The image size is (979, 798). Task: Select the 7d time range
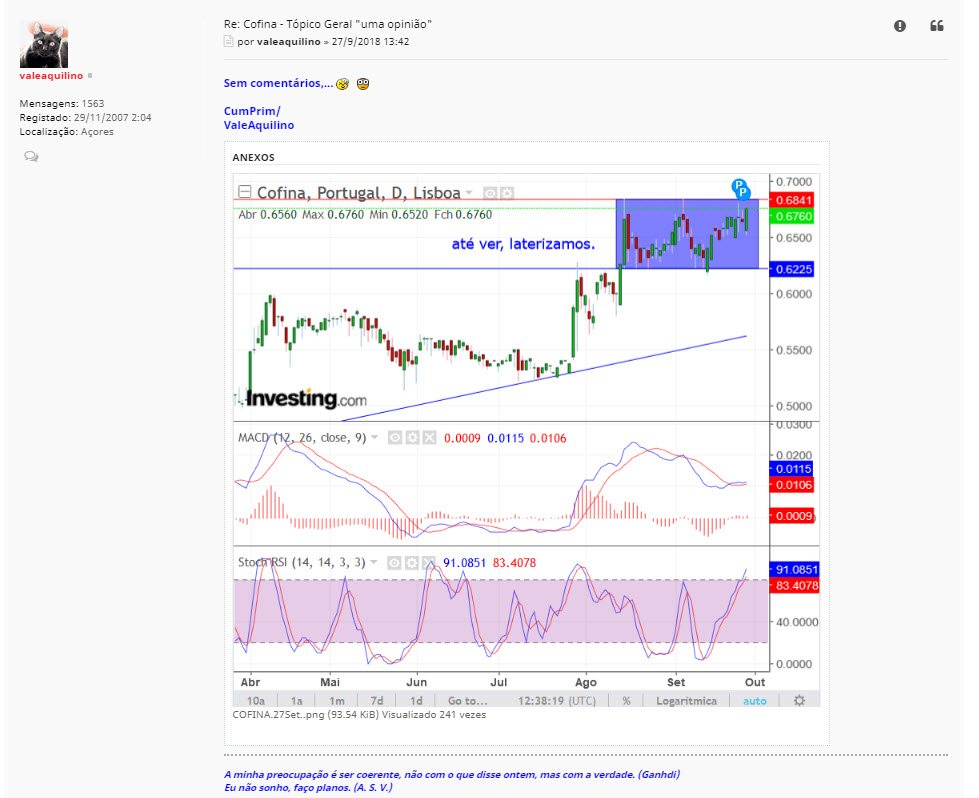coord(376,701)
